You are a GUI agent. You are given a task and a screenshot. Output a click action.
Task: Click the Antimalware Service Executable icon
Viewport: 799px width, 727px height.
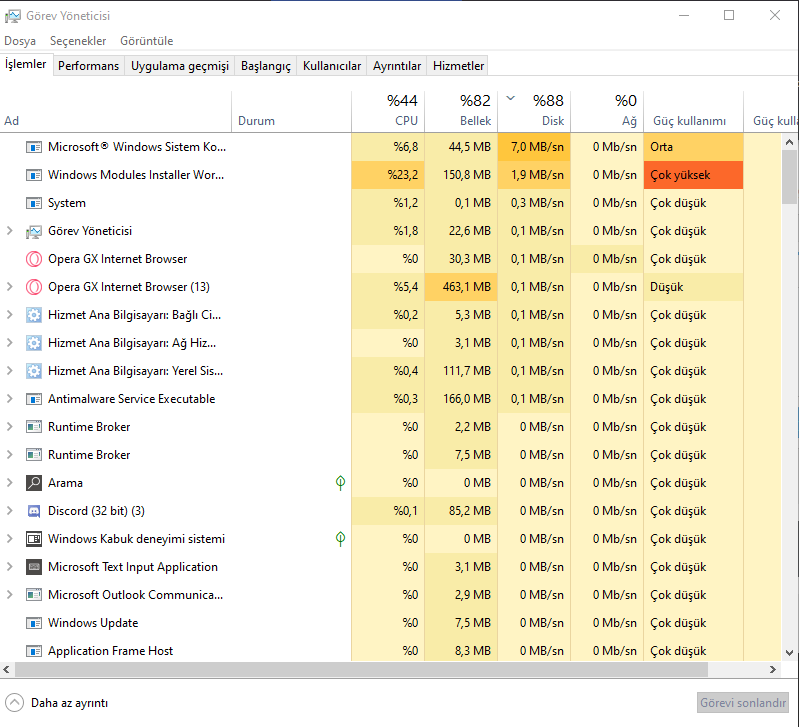[34, 399]
